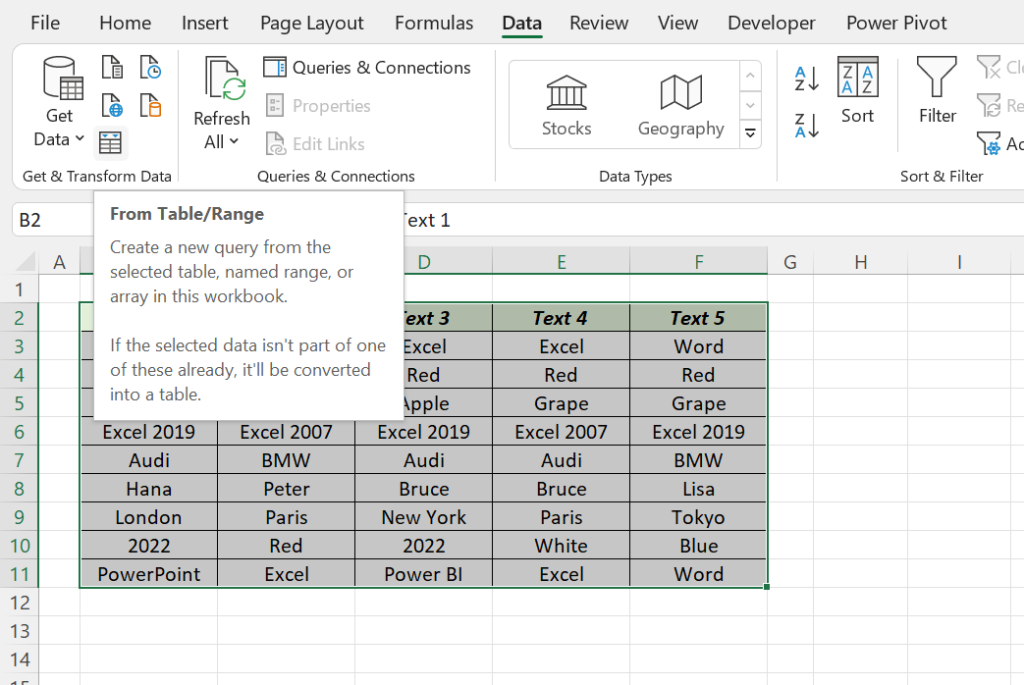Click the Sort button
Image resolution: width=1024 pixels, height=685 pixels.
click(857, 95)
